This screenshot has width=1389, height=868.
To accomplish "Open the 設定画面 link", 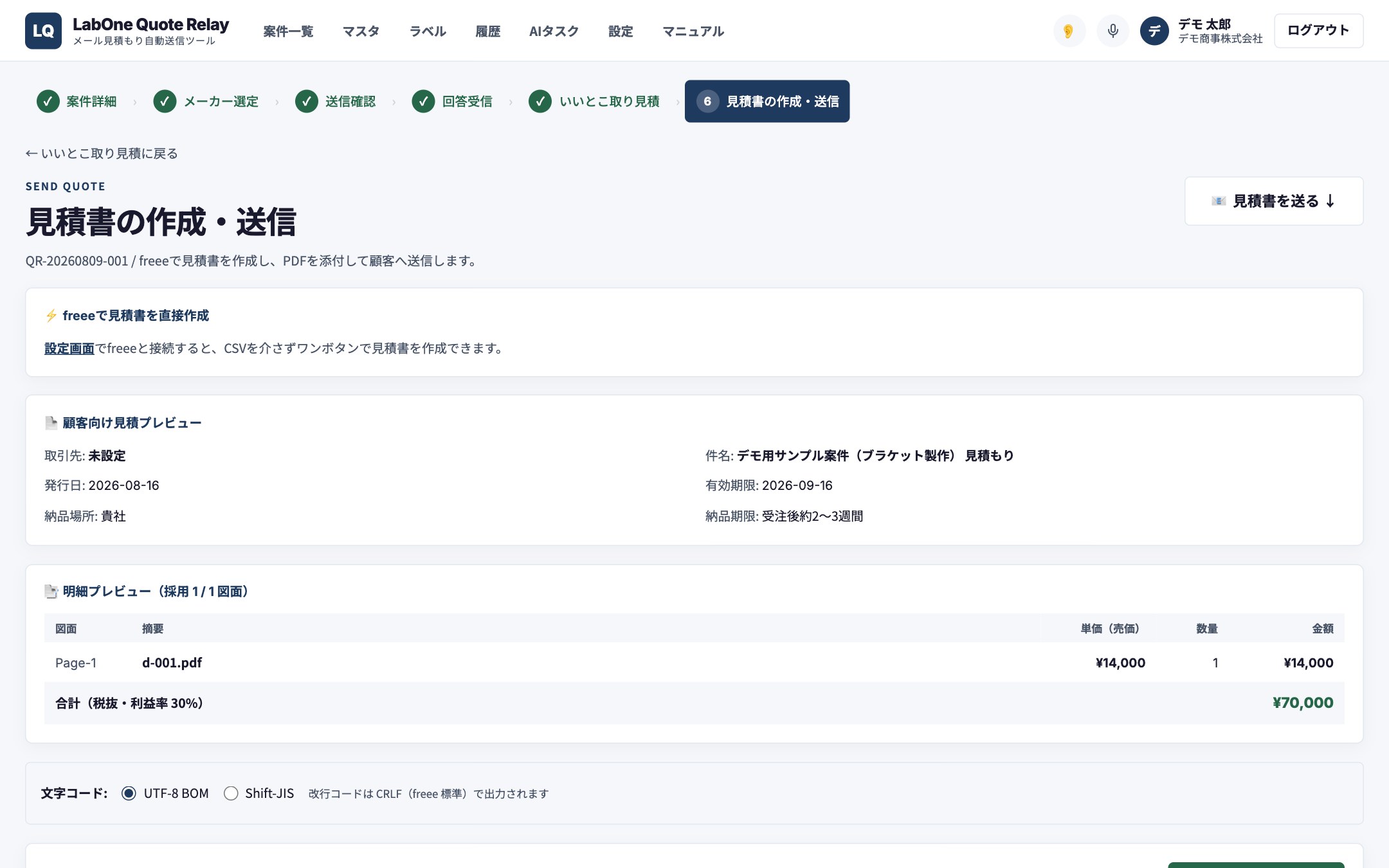I will pyautogui.click(x=69, y=348).
